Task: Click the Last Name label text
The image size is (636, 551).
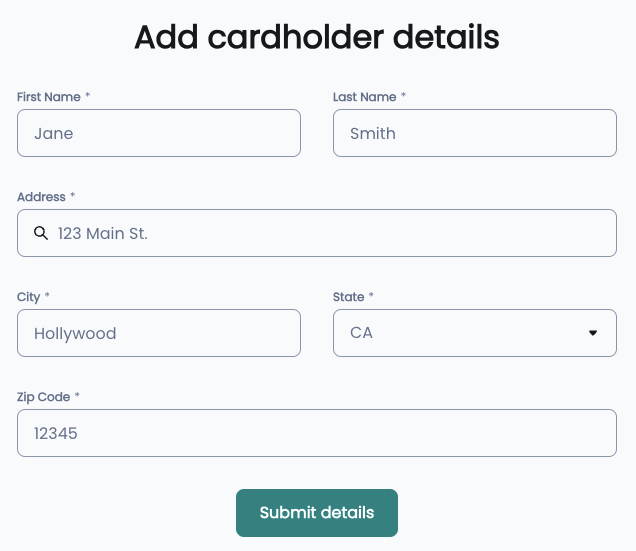Action: [364, 97]
